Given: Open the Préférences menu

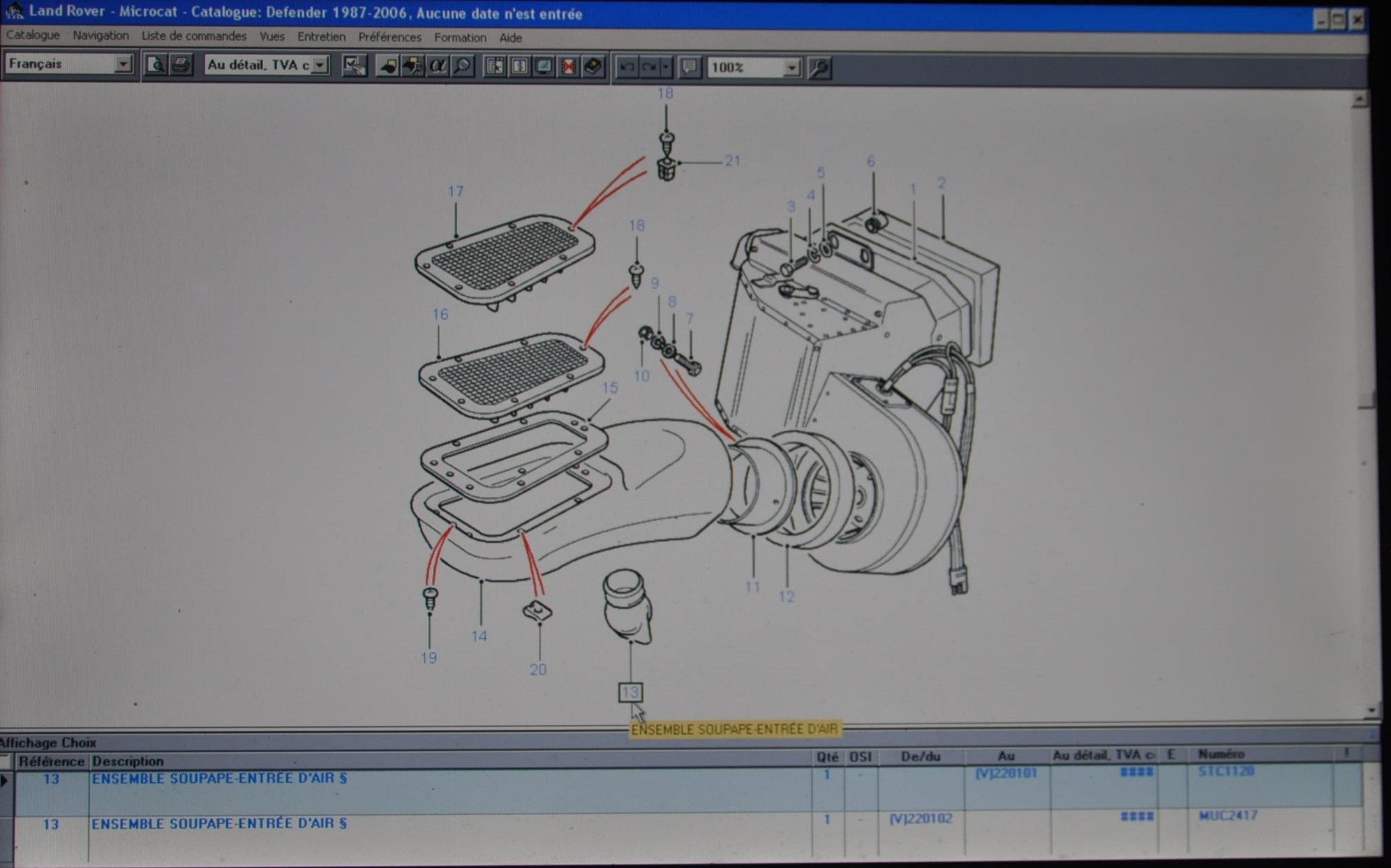Looking at the screenshot, I should click(389, 37).
